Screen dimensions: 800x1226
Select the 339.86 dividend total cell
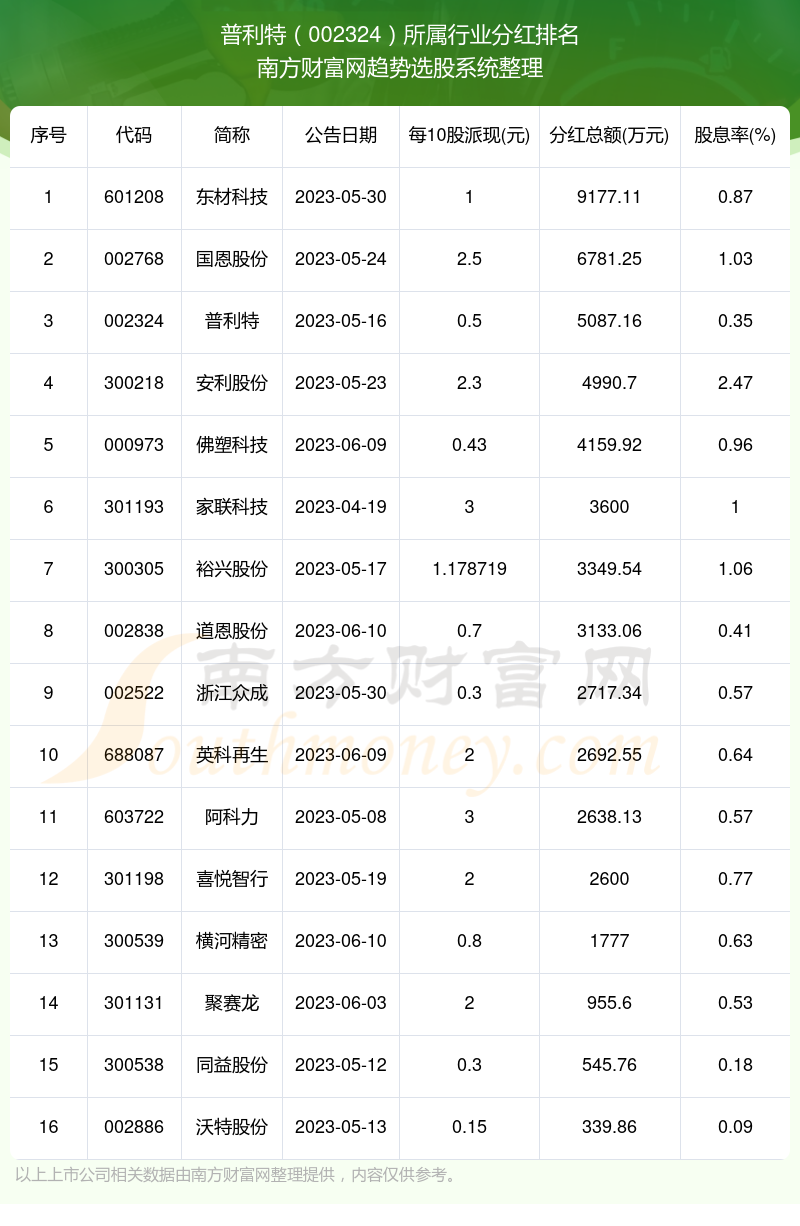[x=609, y=1127]
